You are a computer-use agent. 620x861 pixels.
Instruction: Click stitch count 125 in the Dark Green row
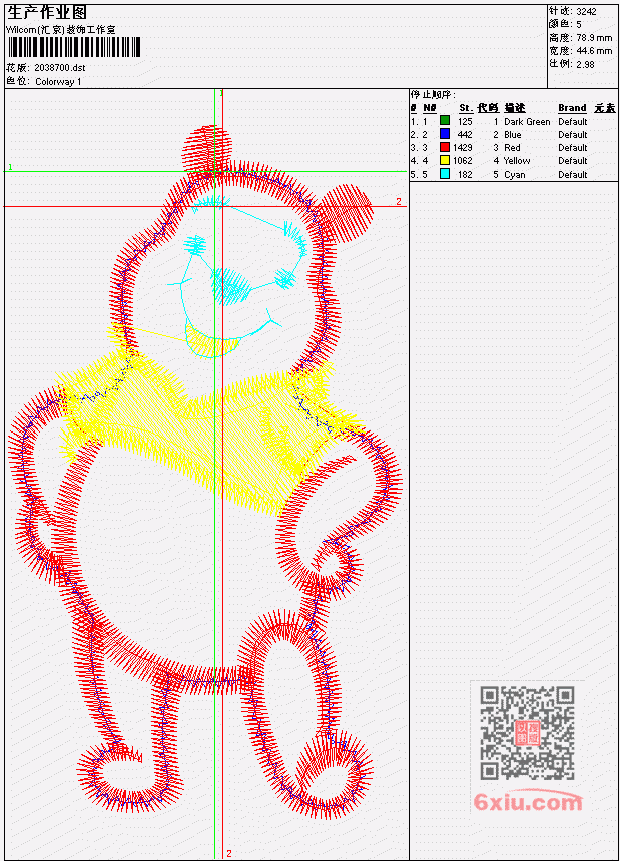465,122
